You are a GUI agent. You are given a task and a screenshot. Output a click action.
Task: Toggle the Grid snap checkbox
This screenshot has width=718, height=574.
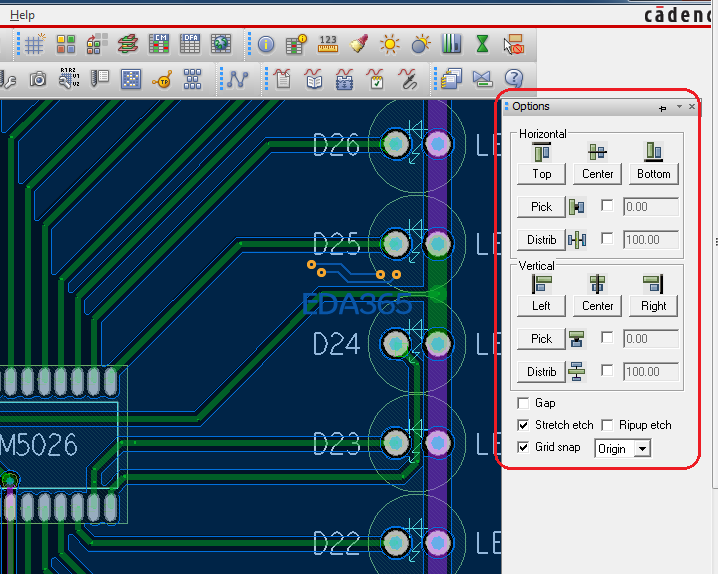coord(523,448)
